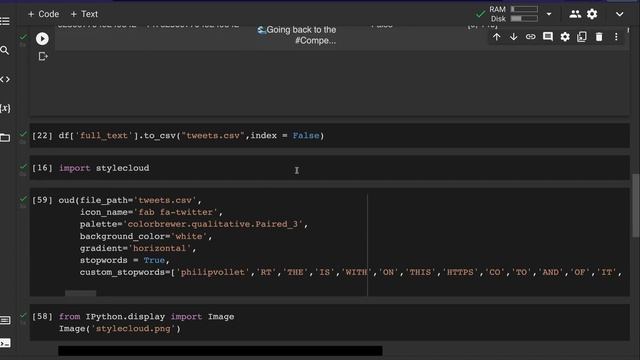Viewport: 640px width, 360px height.
Task: Open cell editor settings gear
Action: (x=565, y=37)
